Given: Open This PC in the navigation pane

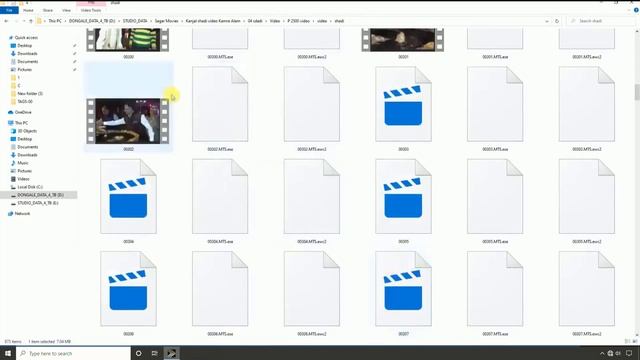Looking at the screenshot, I should [x=21, y=123].
